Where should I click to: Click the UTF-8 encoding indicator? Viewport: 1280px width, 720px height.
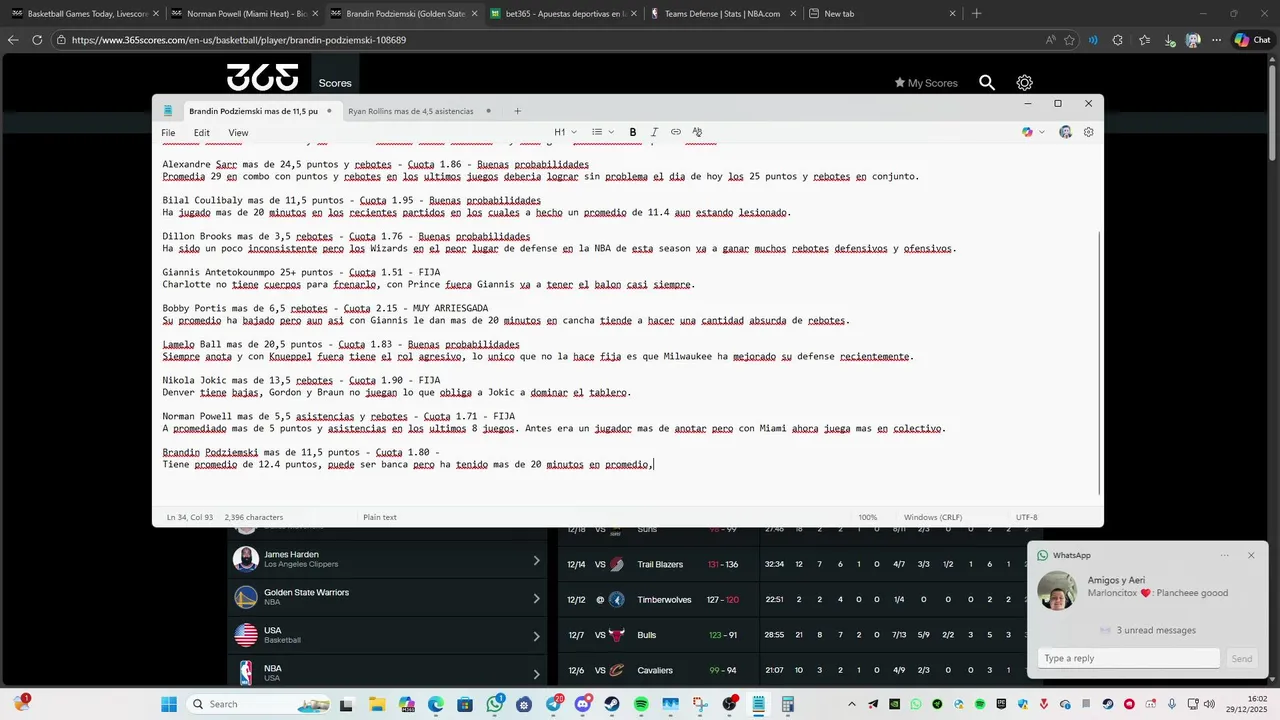(1026, 517)
